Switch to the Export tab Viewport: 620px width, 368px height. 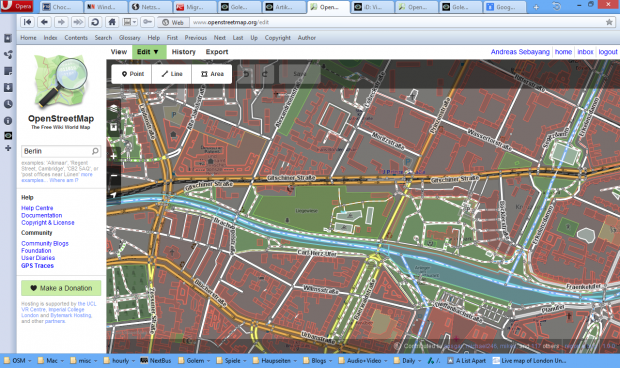click(x=217, y=52)
